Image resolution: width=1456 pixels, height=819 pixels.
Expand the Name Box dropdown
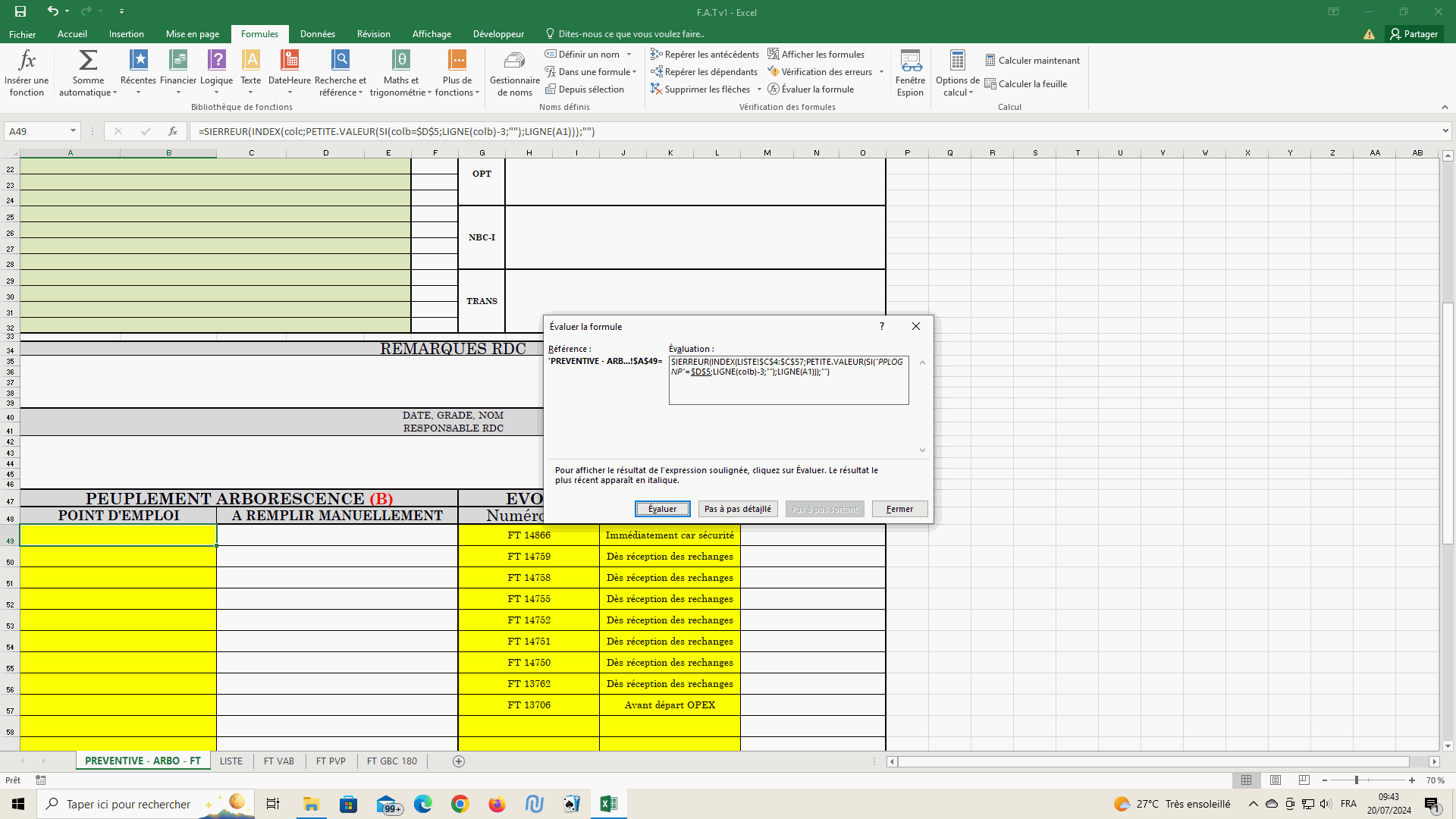coord(73,131)
